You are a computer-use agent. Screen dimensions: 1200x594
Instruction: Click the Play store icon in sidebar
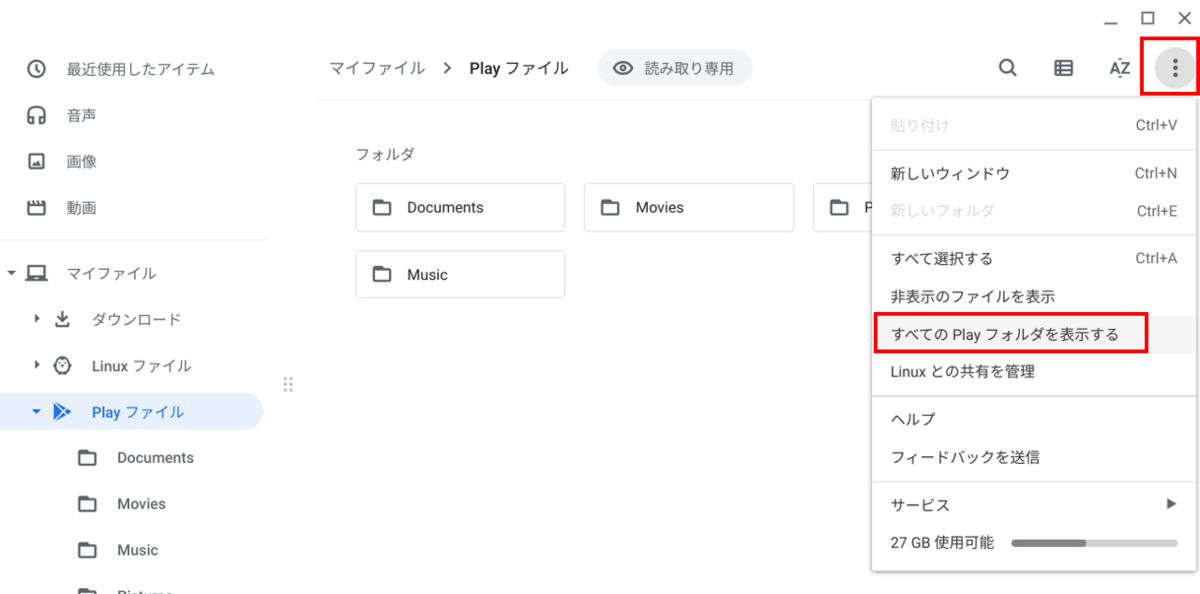[x=62, y=411]
